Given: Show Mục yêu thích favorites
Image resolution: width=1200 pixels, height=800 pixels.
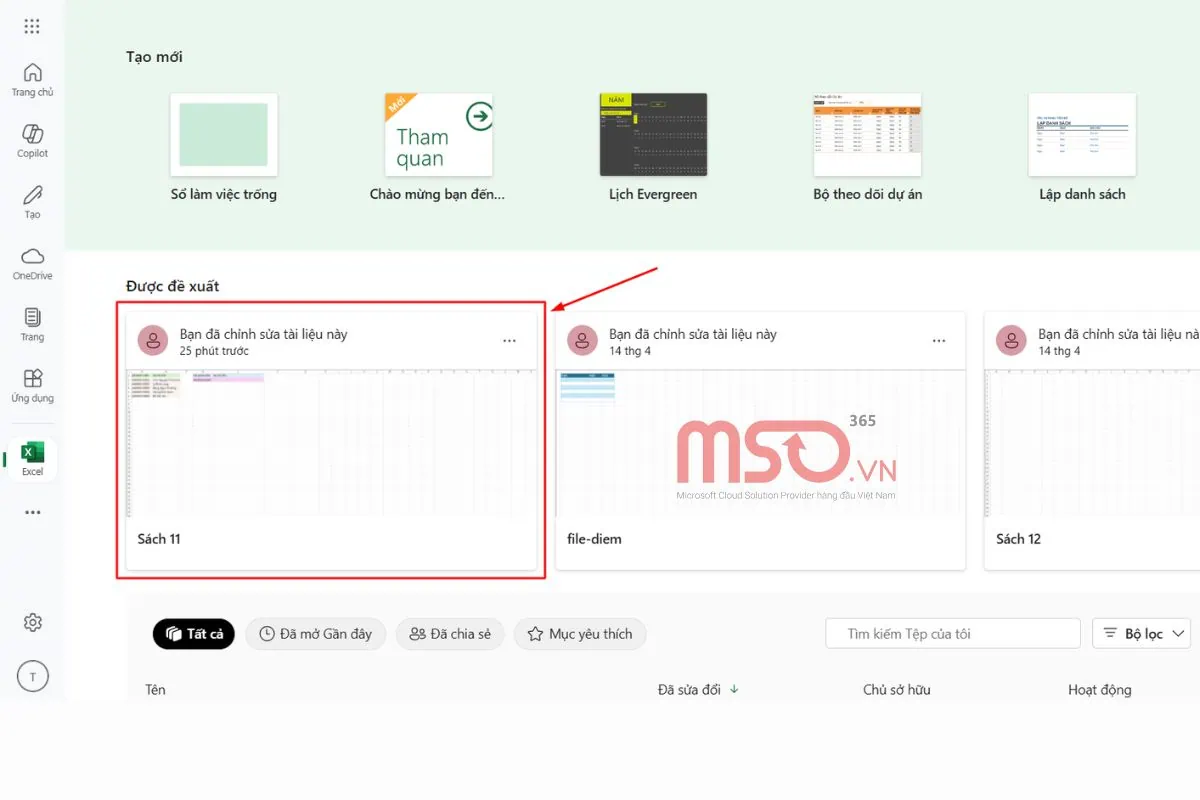Looking at the screenshot, I should click(580, 634).
